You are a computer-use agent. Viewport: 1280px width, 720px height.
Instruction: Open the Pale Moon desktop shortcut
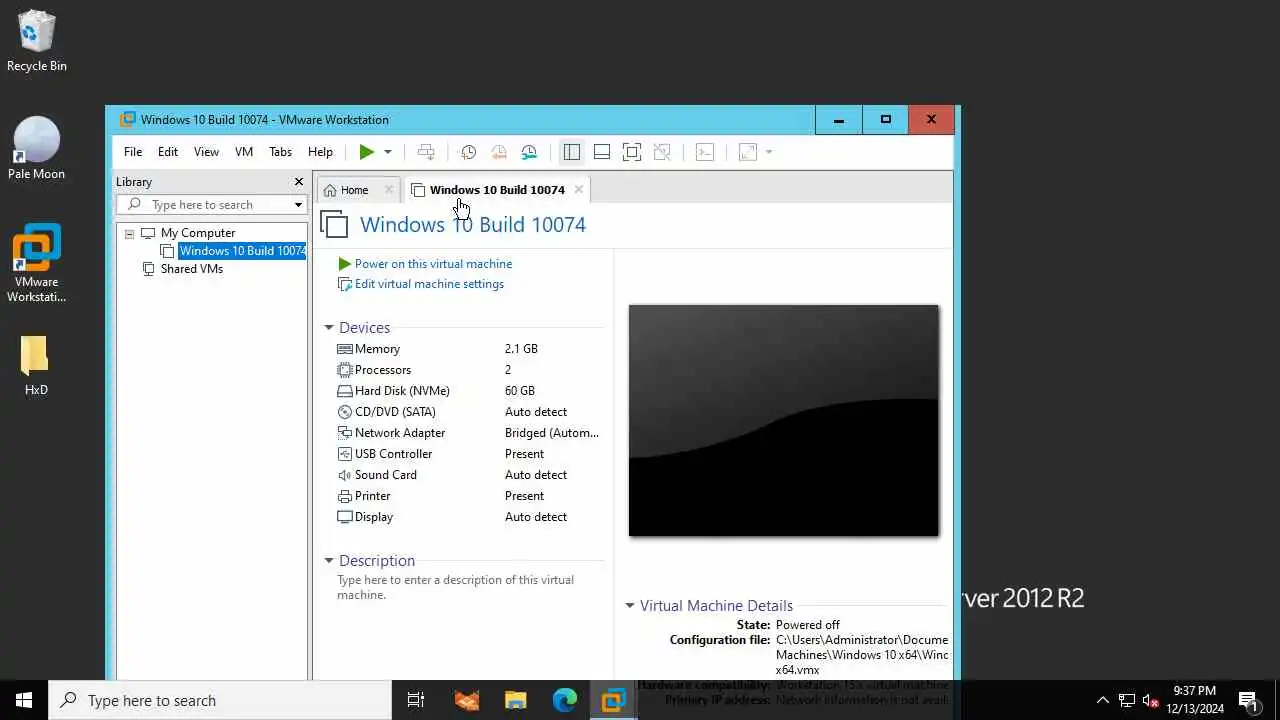[37, 149]
